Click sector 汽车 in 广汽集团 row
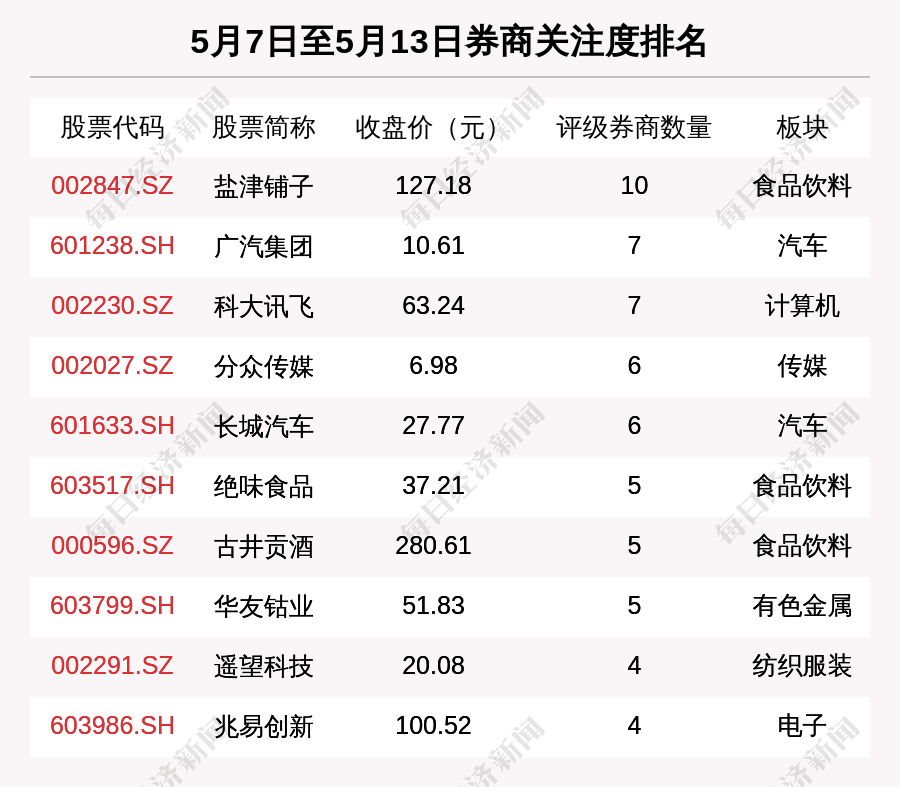This screenshot has width=900, height=787. (802, 246)
